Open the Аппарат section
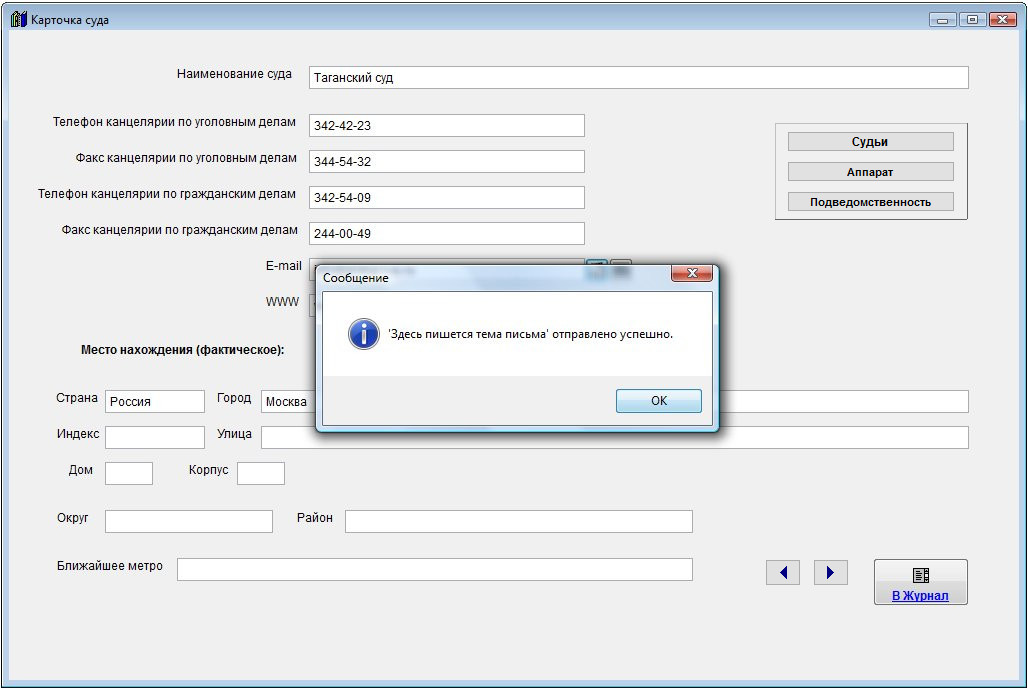 tap(870, 172)
